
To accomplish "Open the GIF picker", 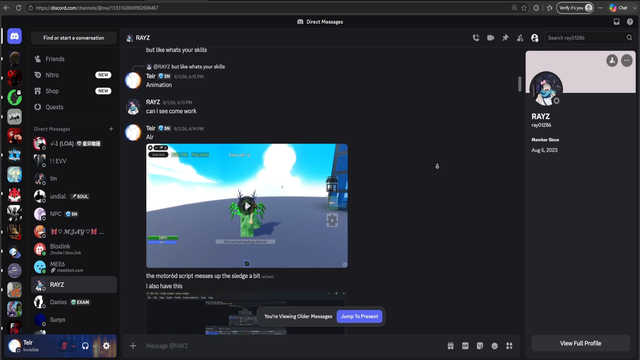I will pyautogui.click(x=465, y=346).
